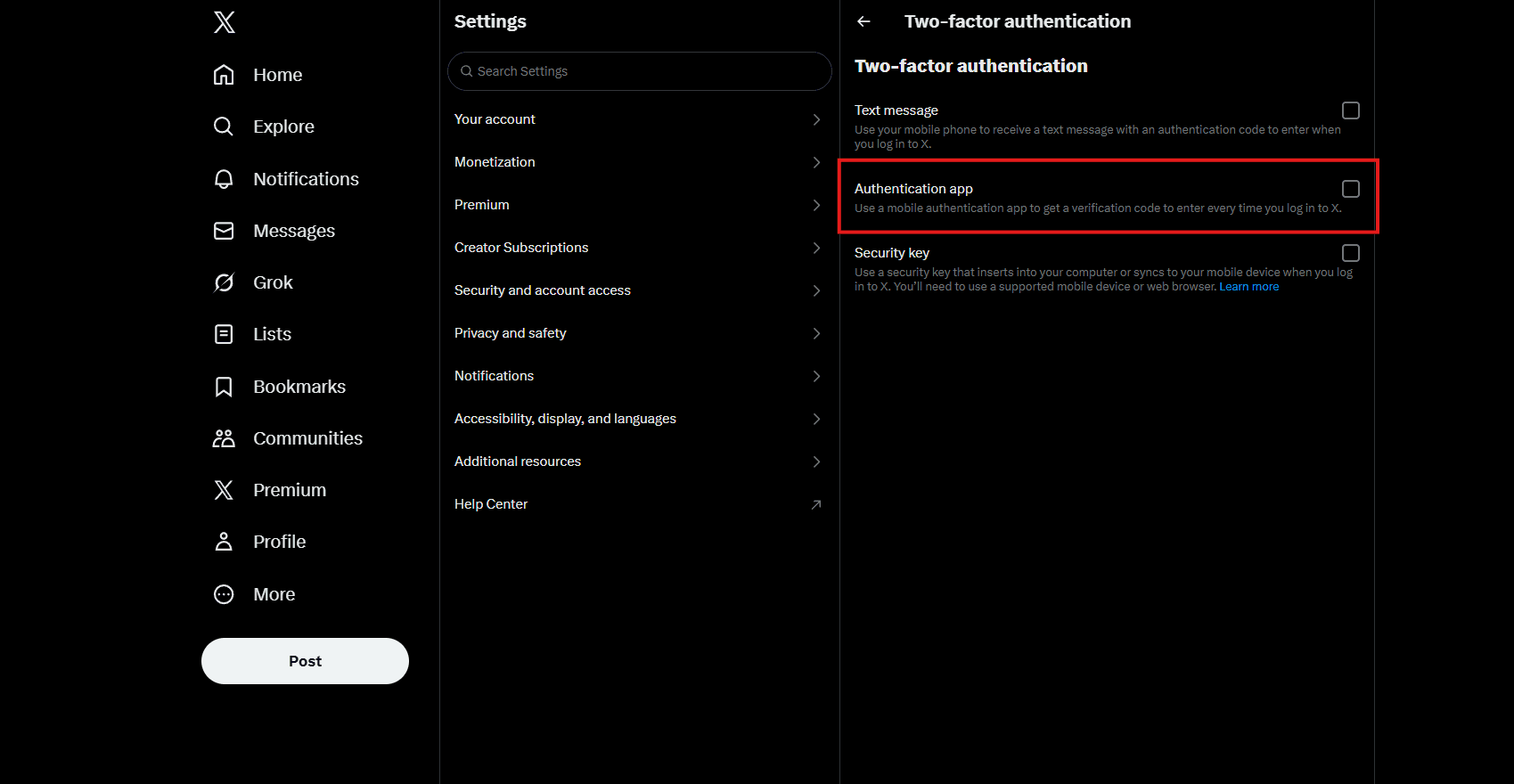This screenshot has height=784, width=1514.
Task: Enable Text message two-factor authentication
Action: [1350, 110]
